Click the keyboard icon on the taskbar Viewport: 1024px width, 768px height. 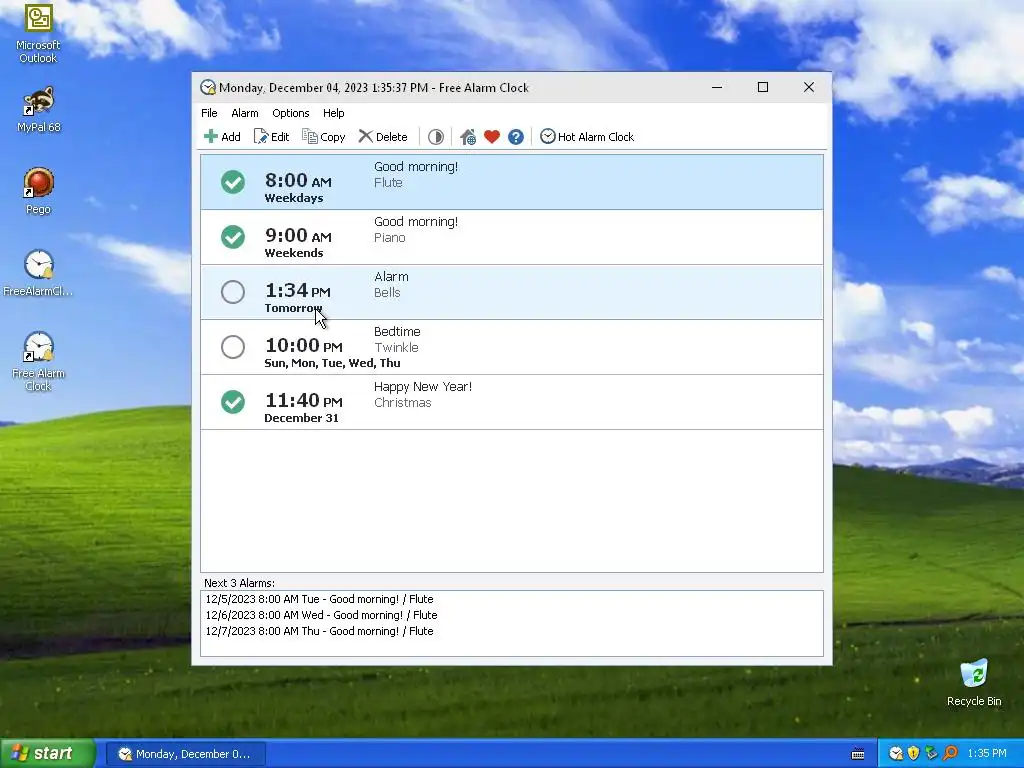[858, 754]
